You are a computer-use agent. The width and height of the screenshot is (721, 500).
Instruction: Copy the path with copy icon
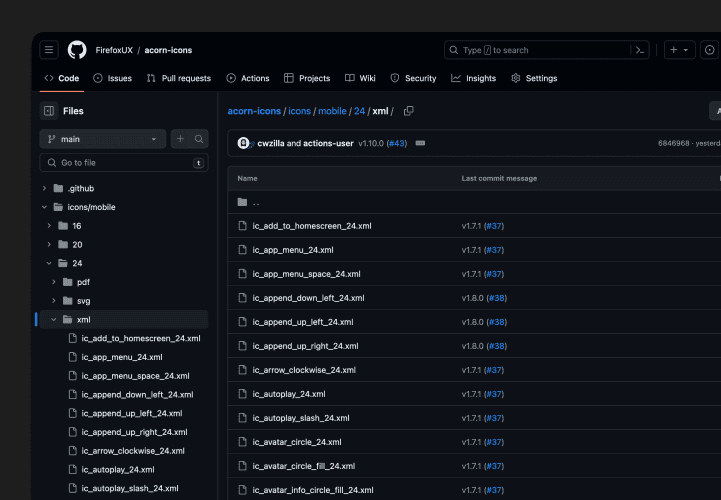click(x=408, y=111)
